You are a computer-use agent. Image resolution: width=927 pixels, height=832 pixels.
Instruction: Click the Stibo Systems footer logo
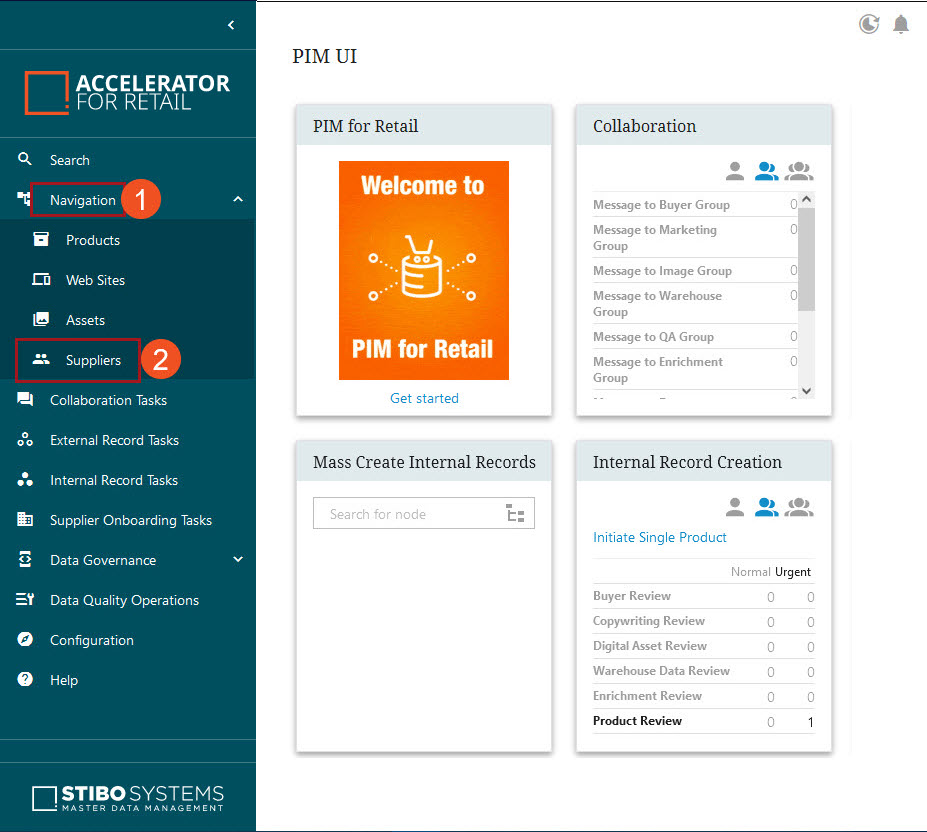pyautogui.click(x=128, y=798)
